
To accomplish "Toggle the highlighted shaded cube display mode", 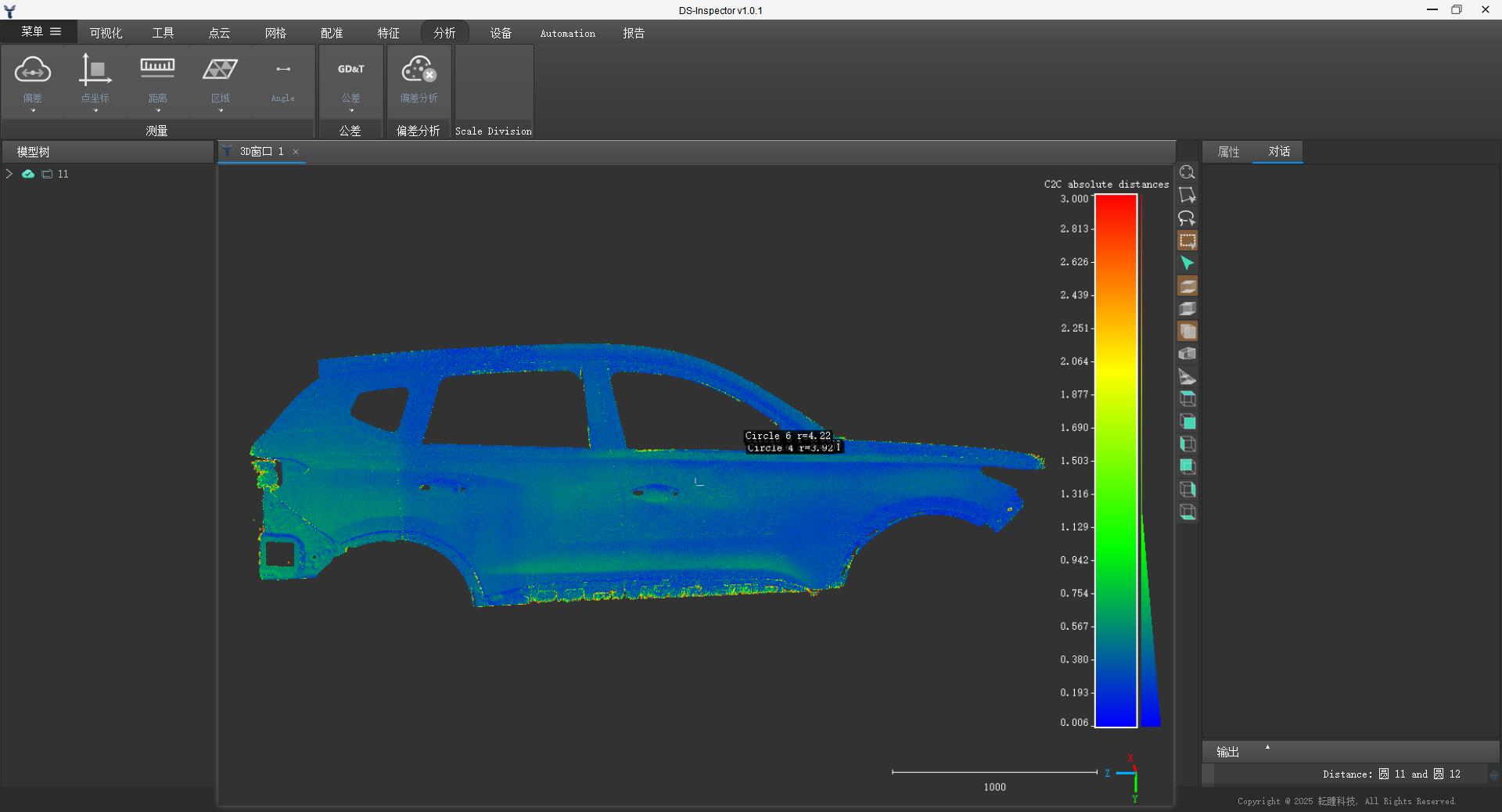I will click(1187, 332).
